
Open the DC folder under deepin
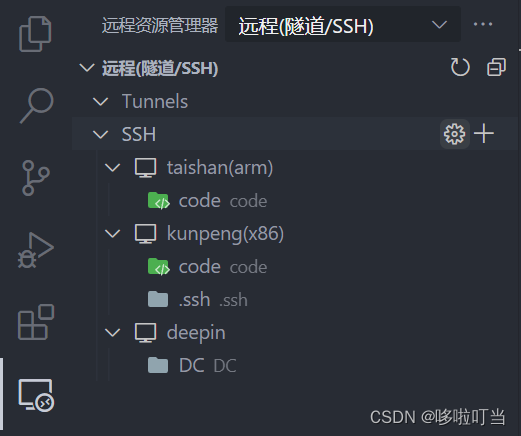[x=191, y=365]
